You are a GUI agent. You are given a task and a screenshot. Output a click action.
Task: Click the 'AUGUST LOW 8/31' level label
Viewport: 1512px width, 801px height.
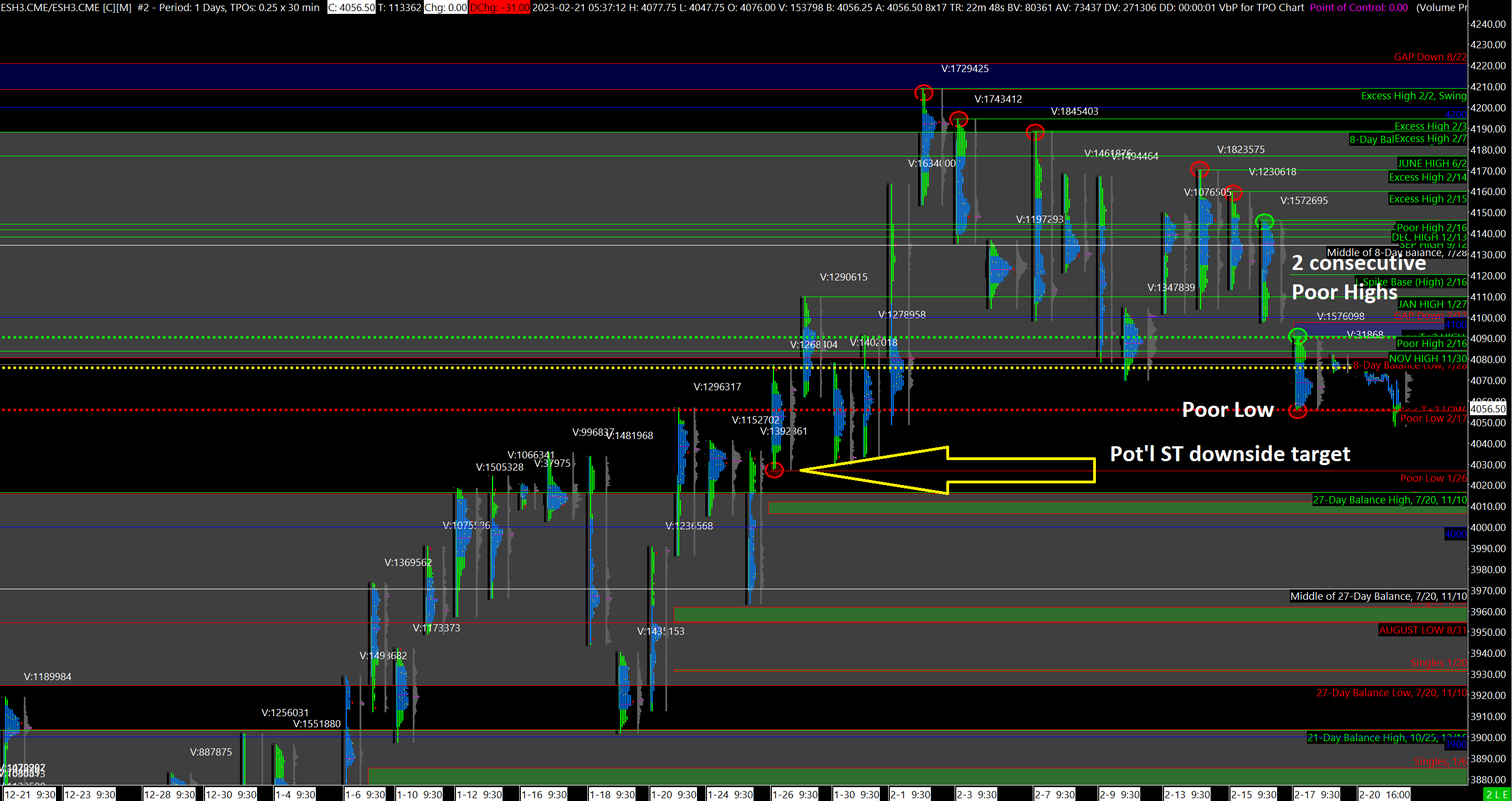(1422, 630)
